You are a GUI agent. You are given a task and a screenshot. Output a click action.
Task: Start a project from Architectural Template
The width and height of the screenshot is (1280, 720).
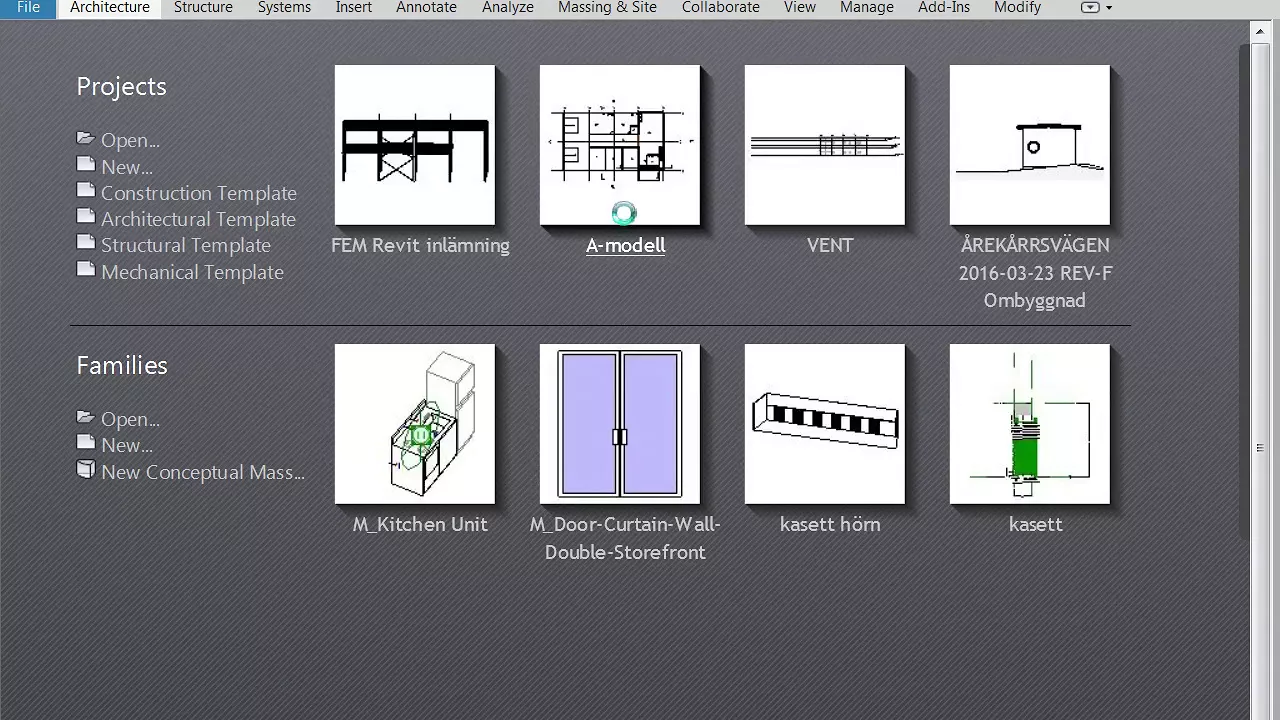coord(198,219)
